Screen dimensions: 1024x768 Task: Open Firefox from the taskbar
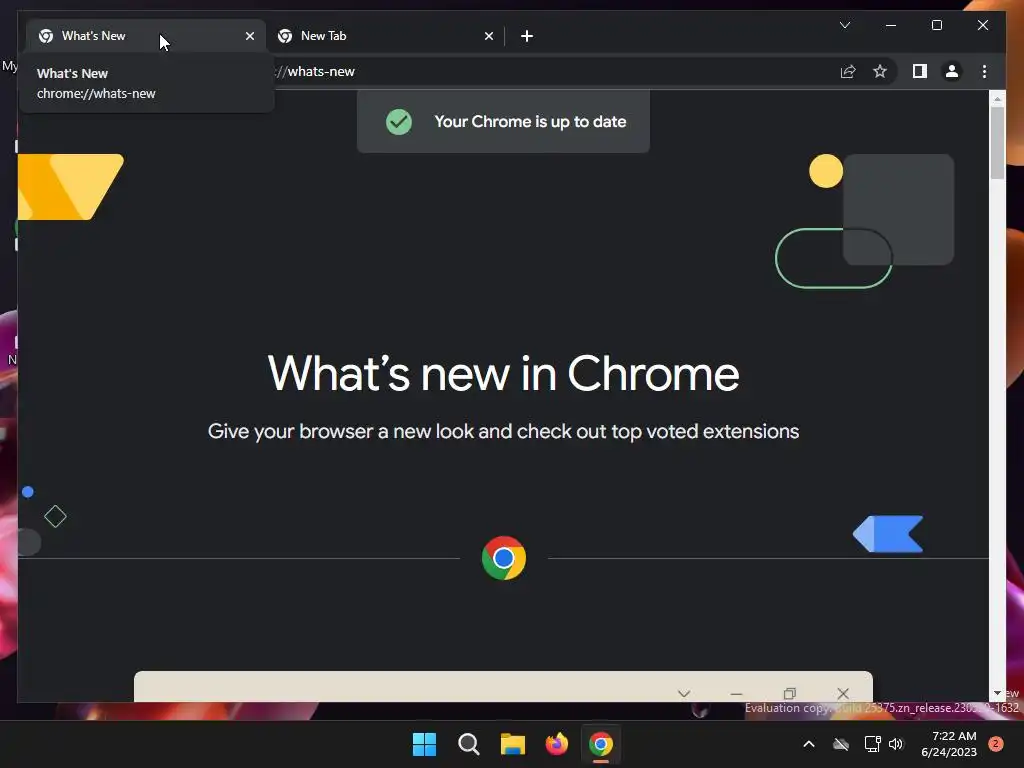pyautogui.click(x=556, y=744)
